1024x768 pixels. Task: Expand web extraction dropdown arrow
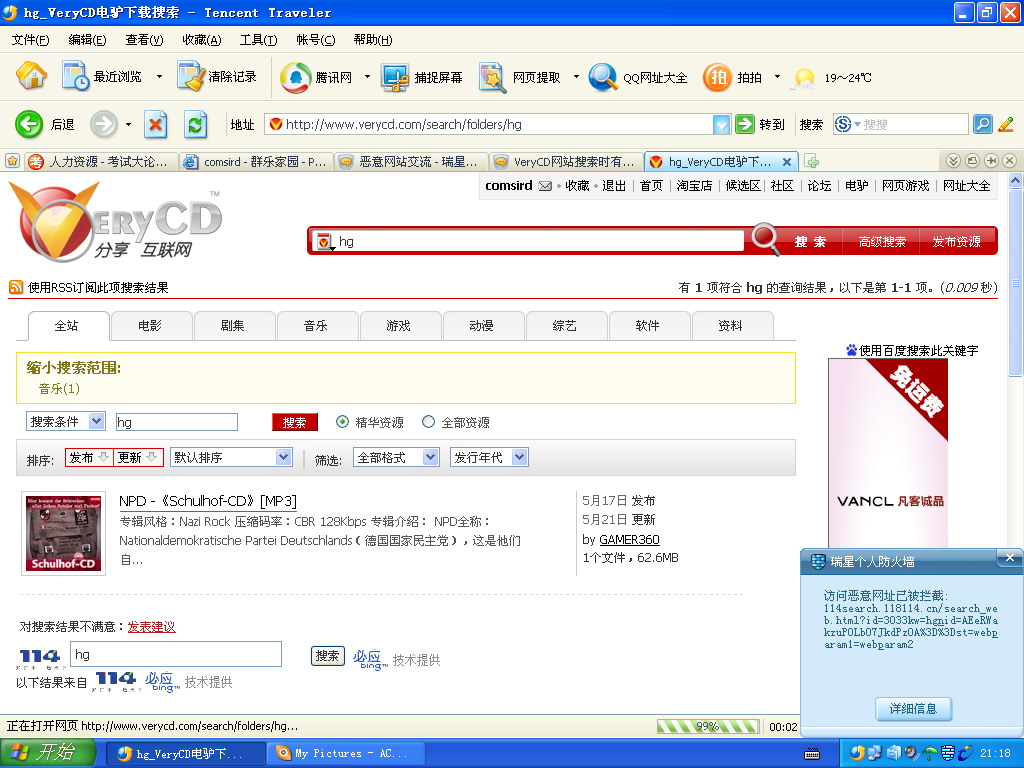click(x=576, y=77)
